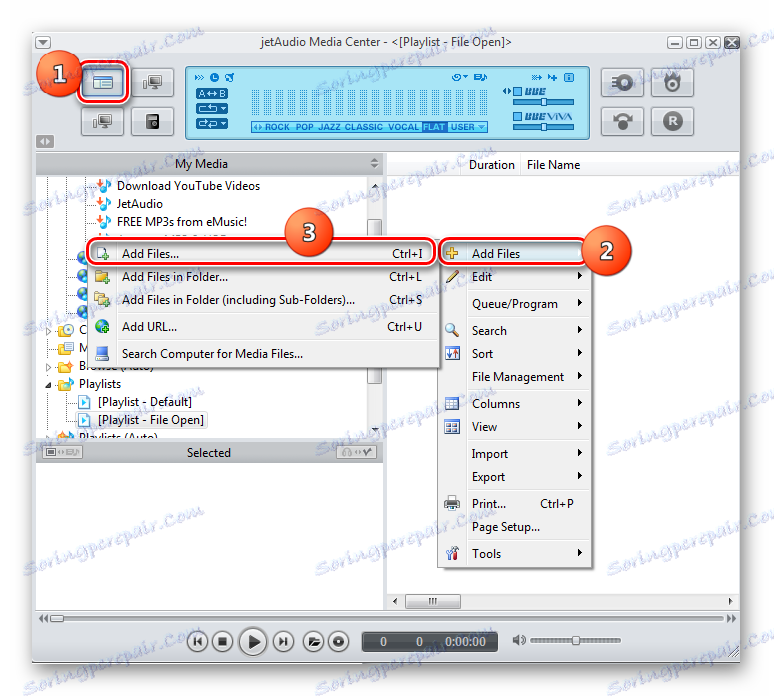Skip to the previous track
Viewport: 774px width, 696px height.
[197, 642]
